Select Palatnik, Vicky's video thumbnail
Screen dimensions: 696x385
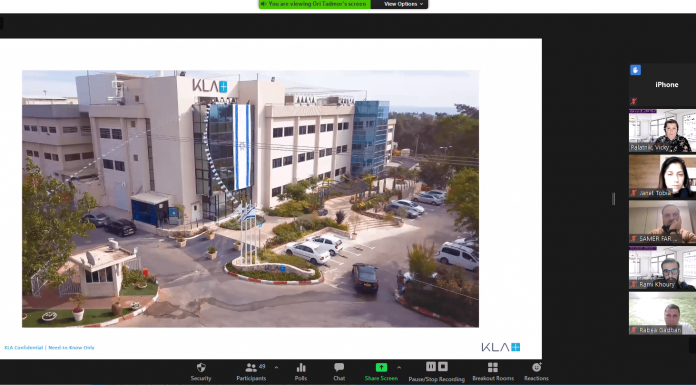[662, 131]
